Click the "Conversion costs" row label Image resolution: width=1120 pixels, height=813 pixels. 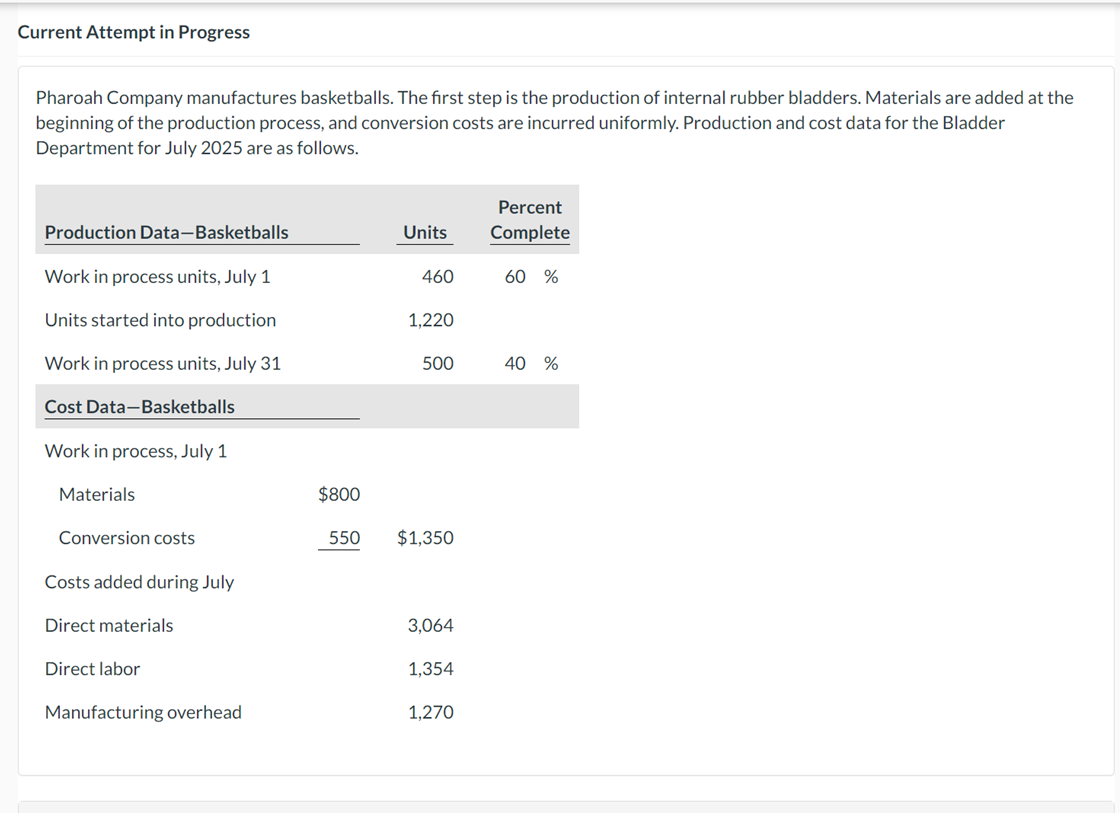point(127,538)
